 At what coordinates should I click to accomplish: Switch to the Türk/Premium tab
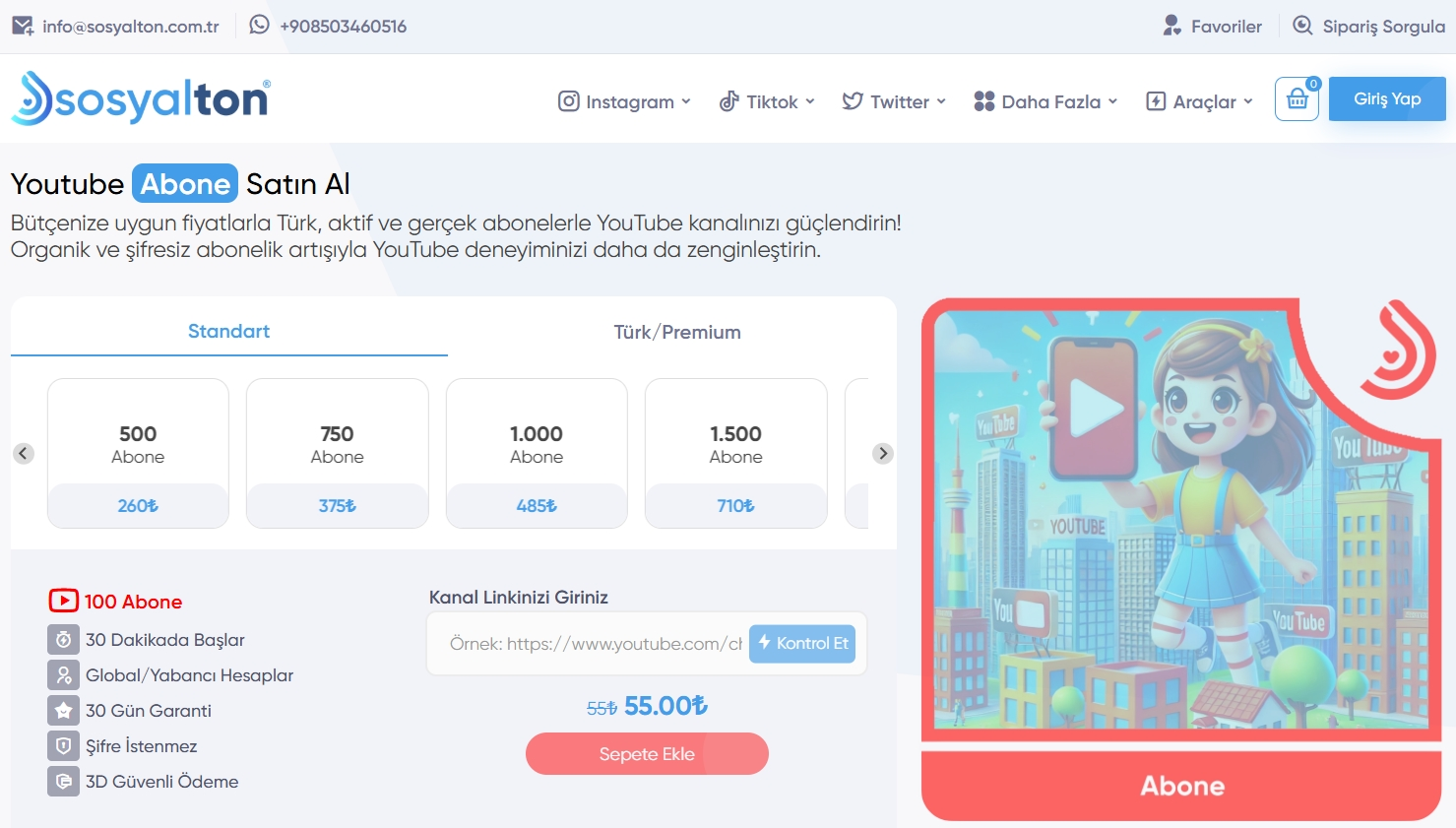point(677,332)
